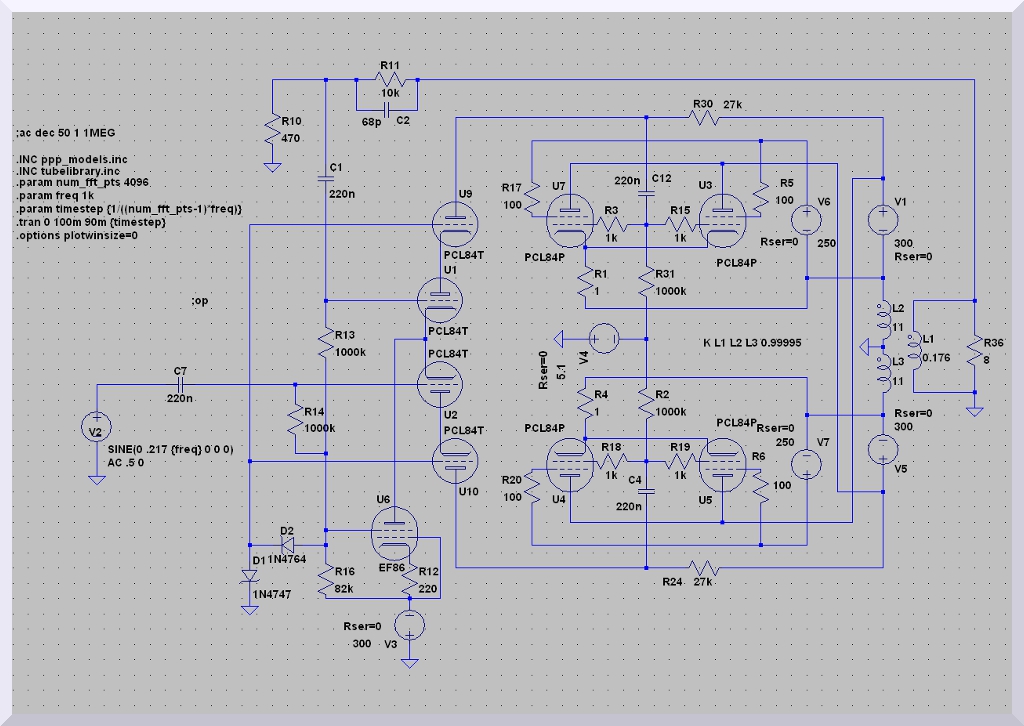This screenshot has height=726, width=1024.
Task: Select the D1 1N4747 zener diode
Action: point(249,578)
